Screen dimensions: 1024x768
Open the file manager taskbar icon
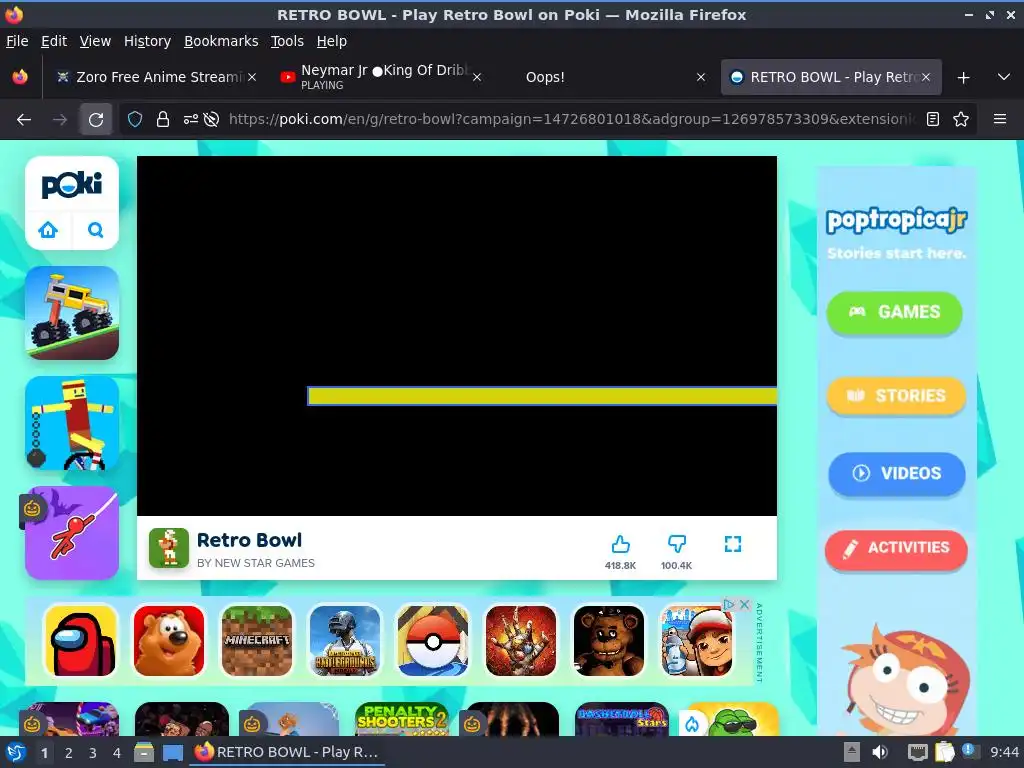click(x=144, y=753)
